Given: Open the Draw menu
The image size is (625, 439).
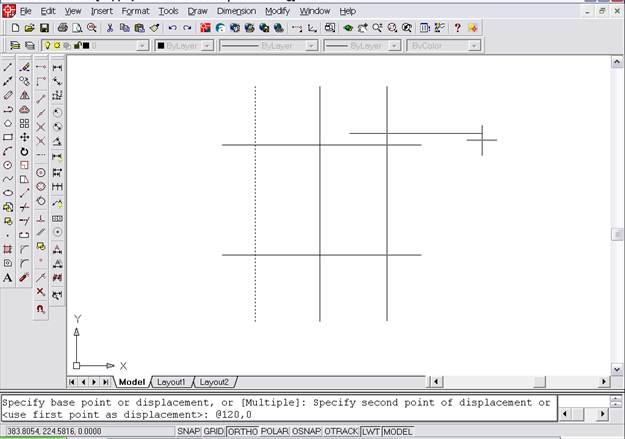Looking at the screenshot, I should (x=198, y=11).
